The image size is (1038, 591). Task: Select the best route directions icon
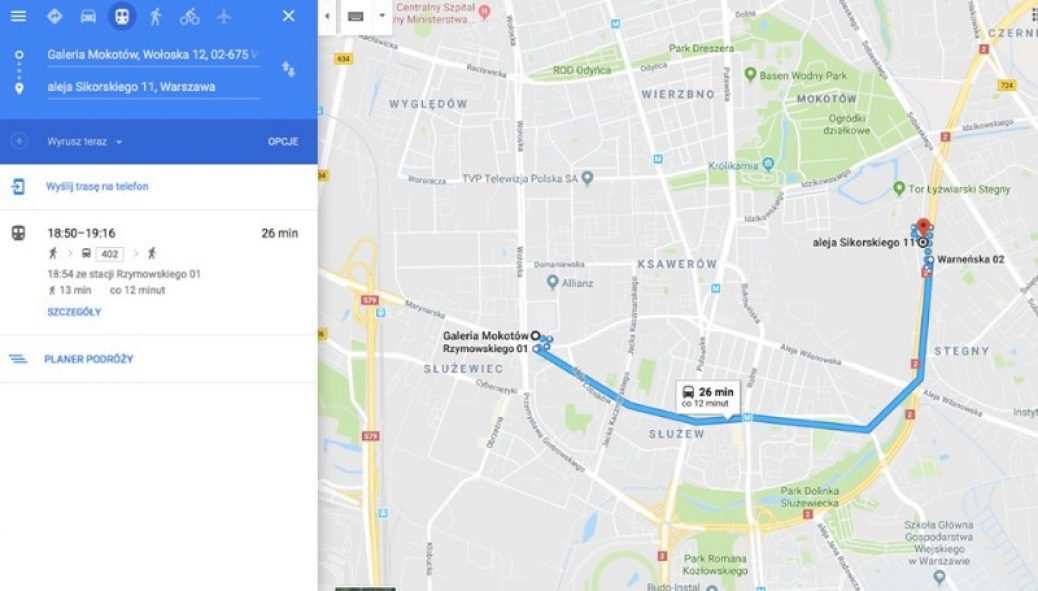[x=54, y=16]
